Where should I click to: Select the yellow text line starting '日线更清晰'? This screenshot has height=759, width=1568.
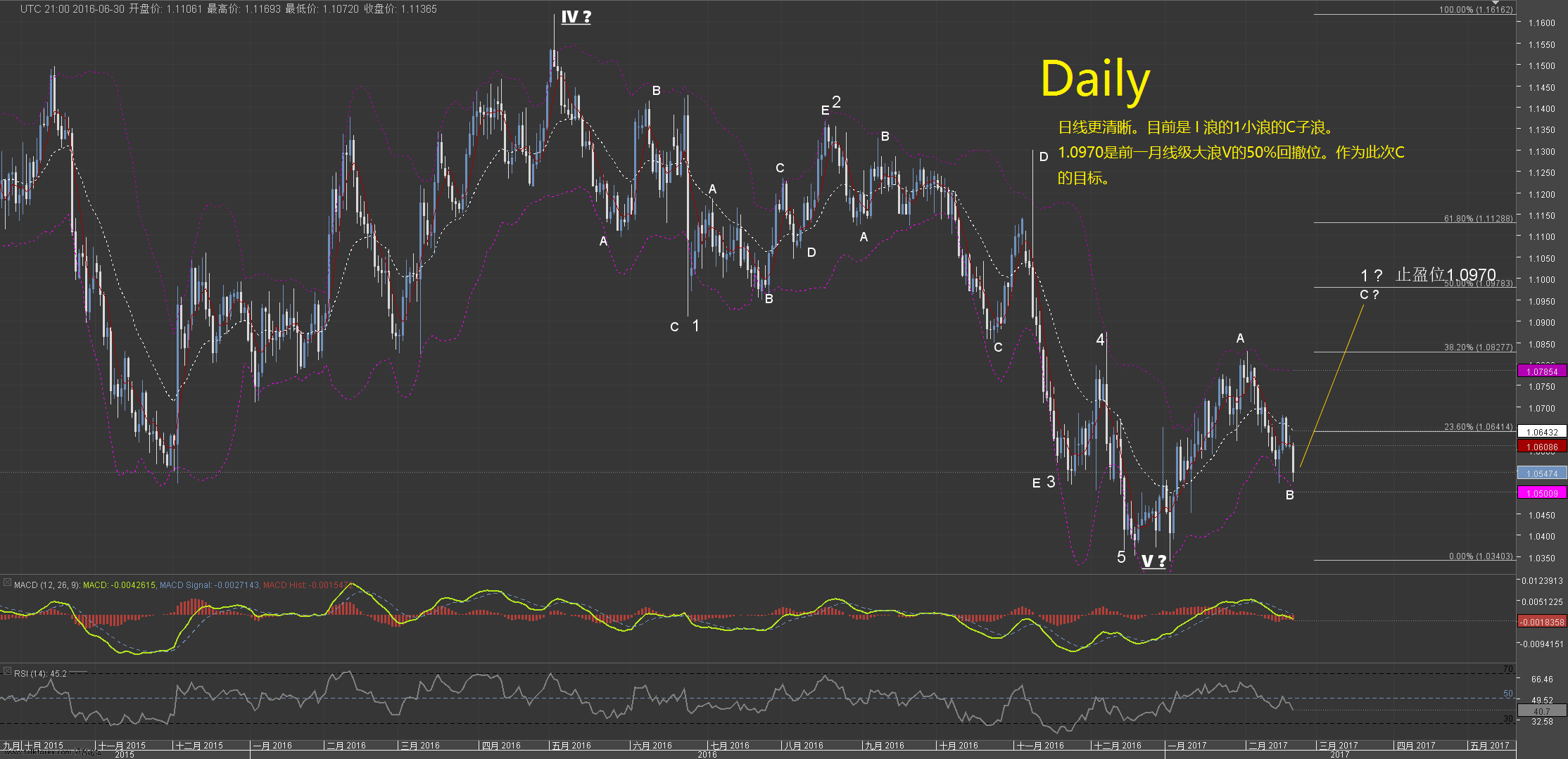pyautogui.click(x=1196, y=127)
